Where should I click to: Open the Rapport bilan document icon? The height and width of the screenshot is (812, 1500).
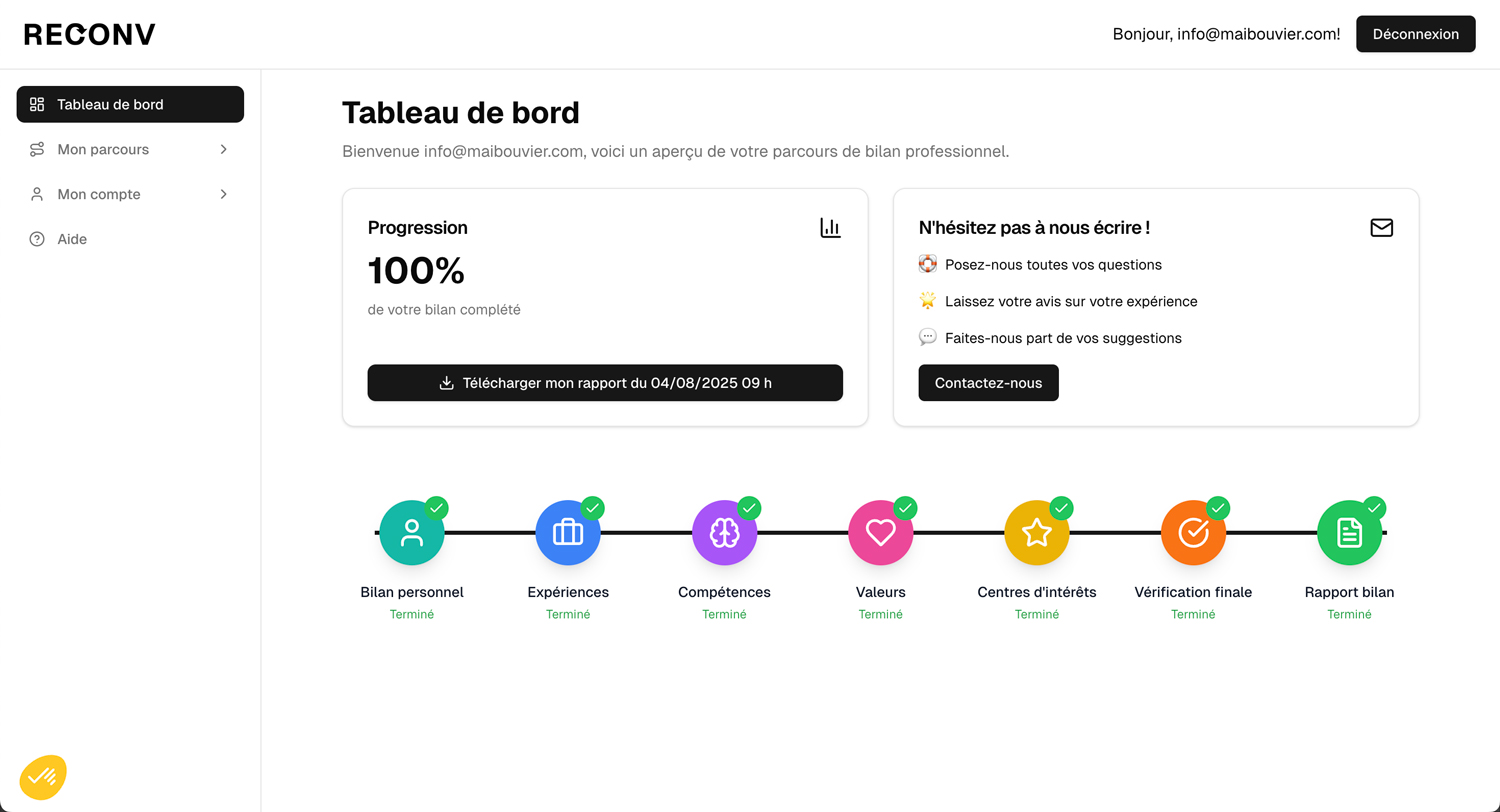click(x=1349, y=533)
